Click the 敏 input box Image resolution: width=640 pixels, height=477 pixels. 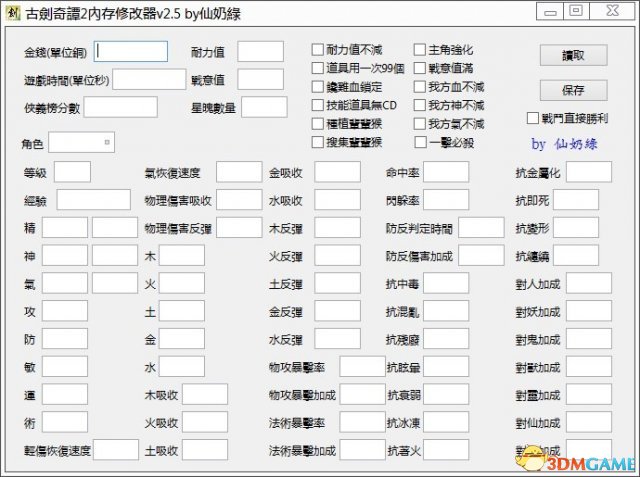(64, 366)
